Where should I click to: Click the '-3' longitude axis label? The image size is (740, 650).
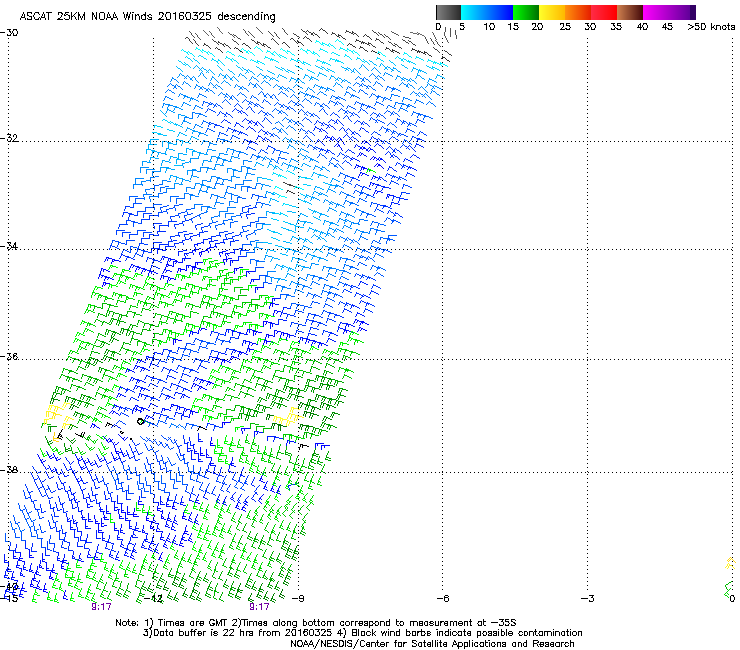coord(588,599)
